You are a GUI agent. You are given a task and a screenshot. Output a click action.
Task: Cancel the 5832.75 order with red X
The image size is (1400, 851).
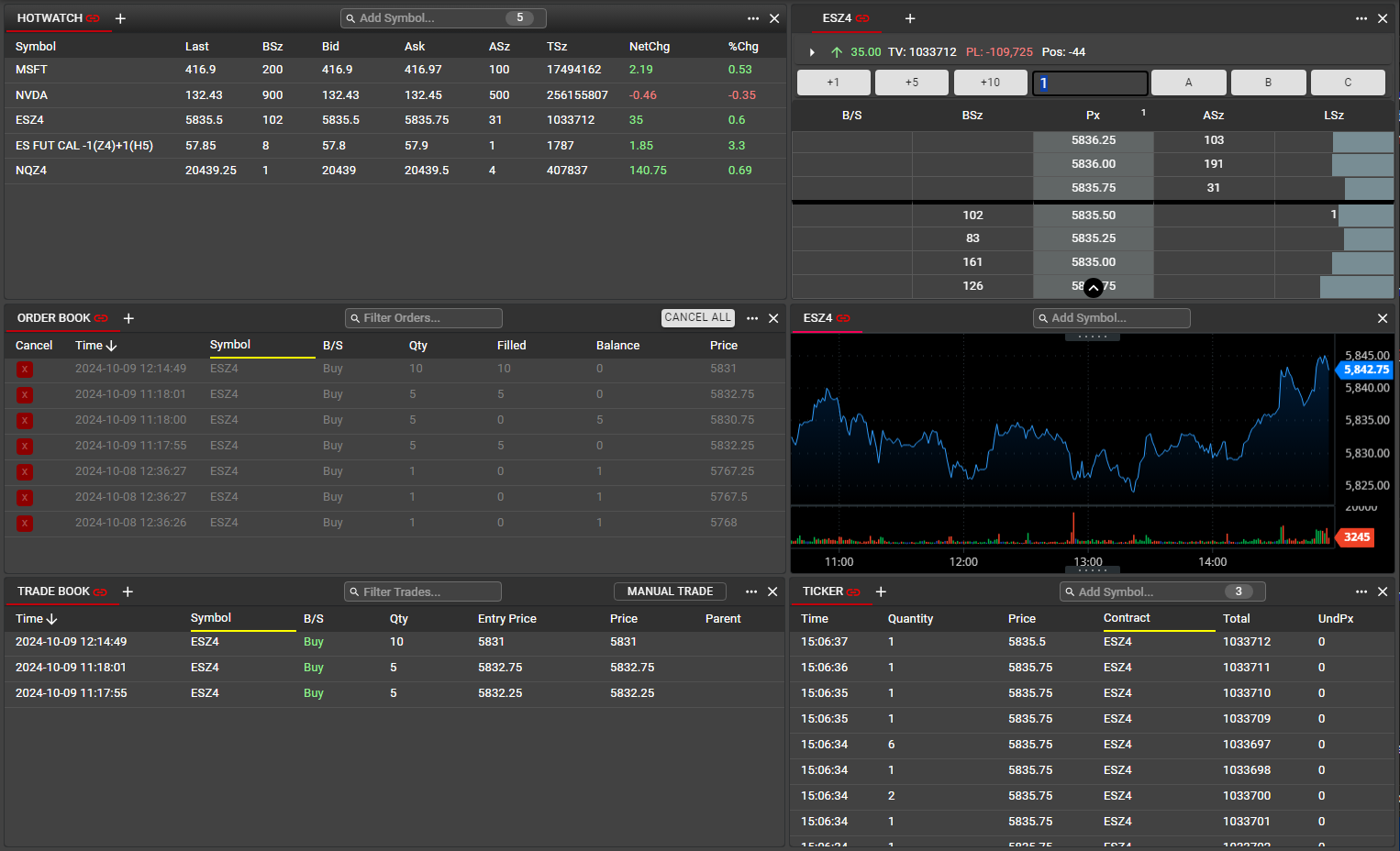[25, 394]
